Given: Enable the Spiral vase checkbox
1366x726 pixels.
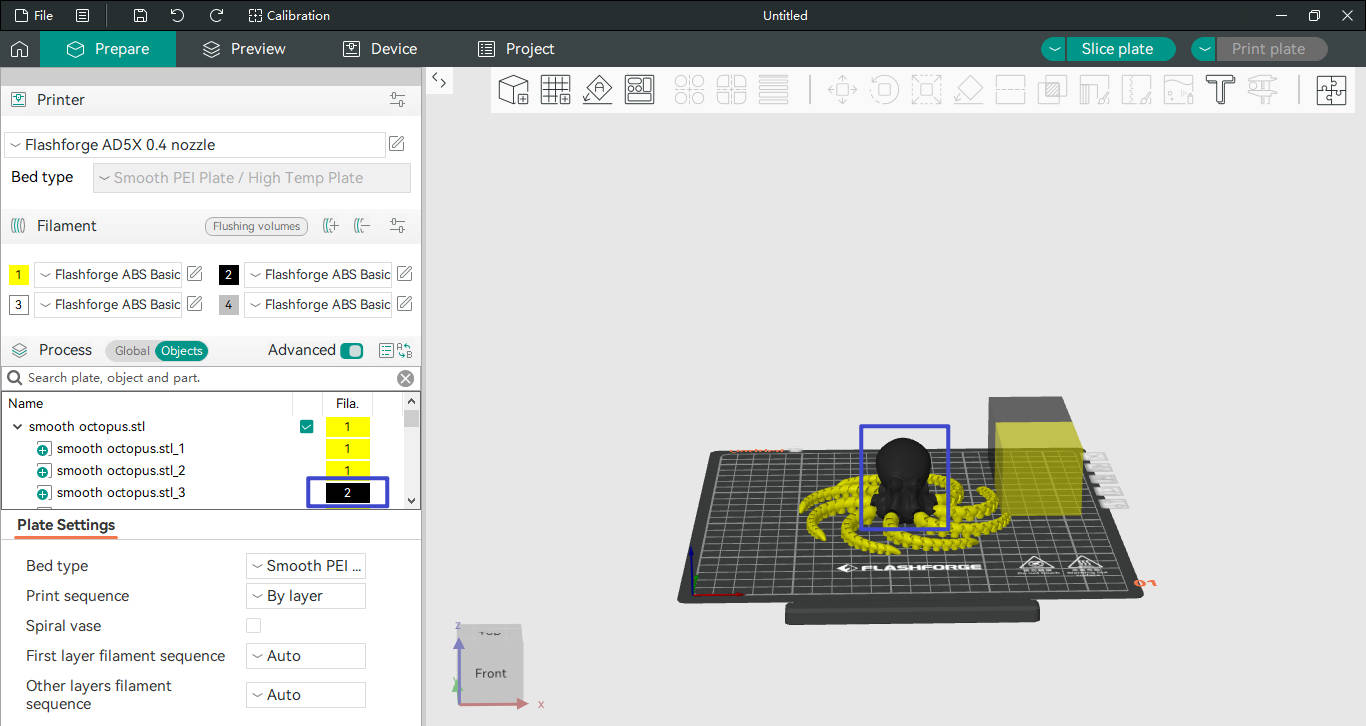Looking at the screenshot, I should (x=254, y=626).
